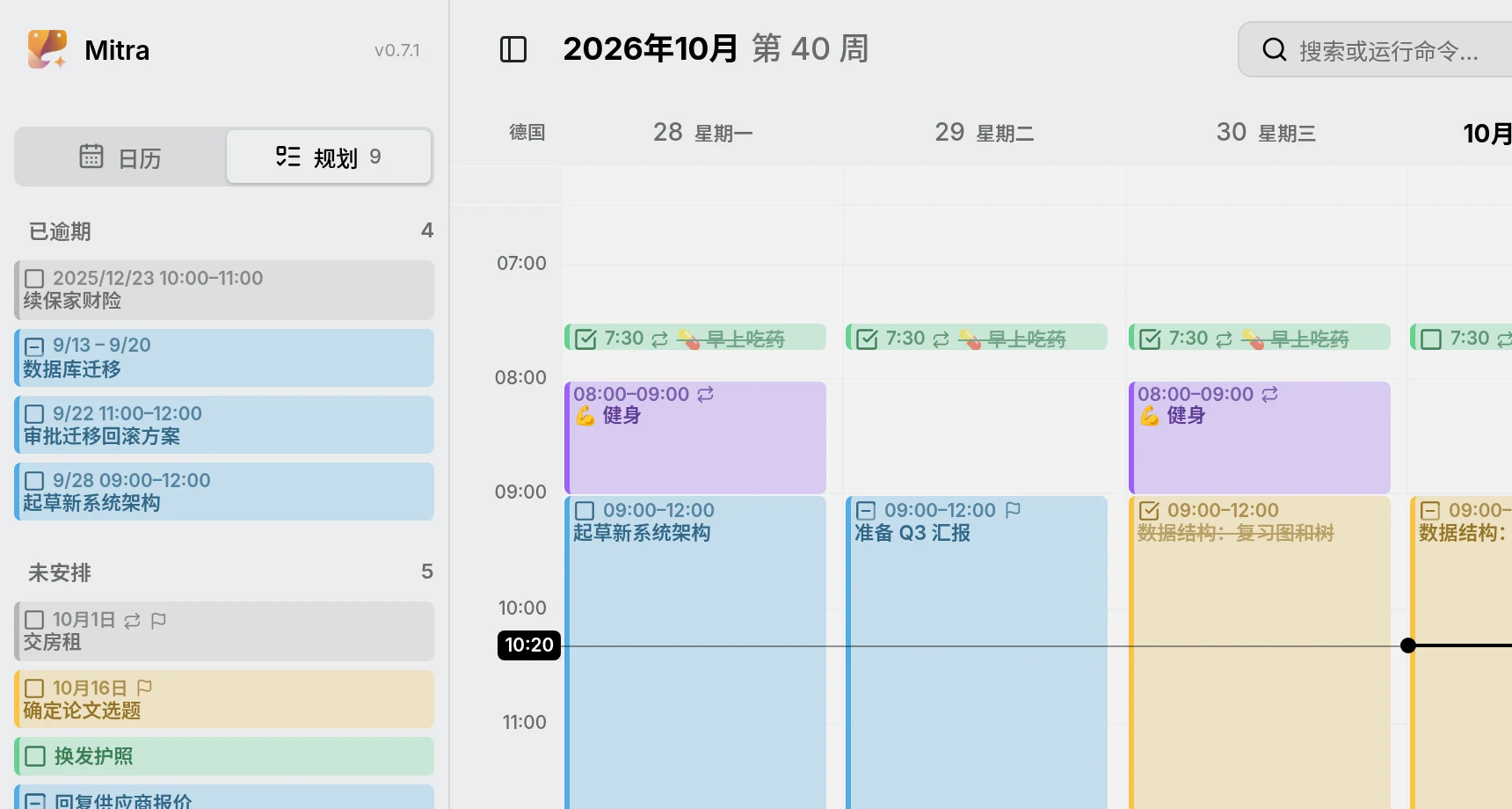Screen dimensions: 1512x809
Task: Click repeat icon on Tuesday 早上吃药 event
Action: (x=941, y=339)
